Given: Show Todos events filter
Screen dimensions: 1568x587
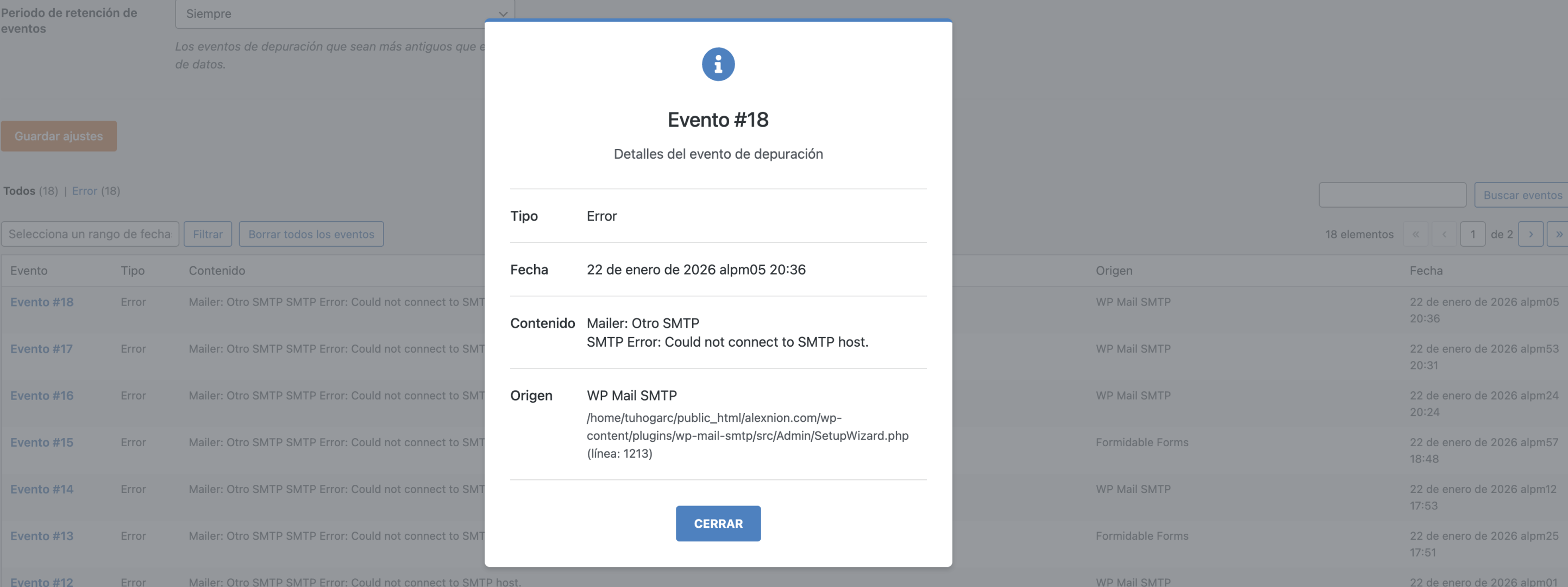Looking at the screenshot, I should click(19, 191).
